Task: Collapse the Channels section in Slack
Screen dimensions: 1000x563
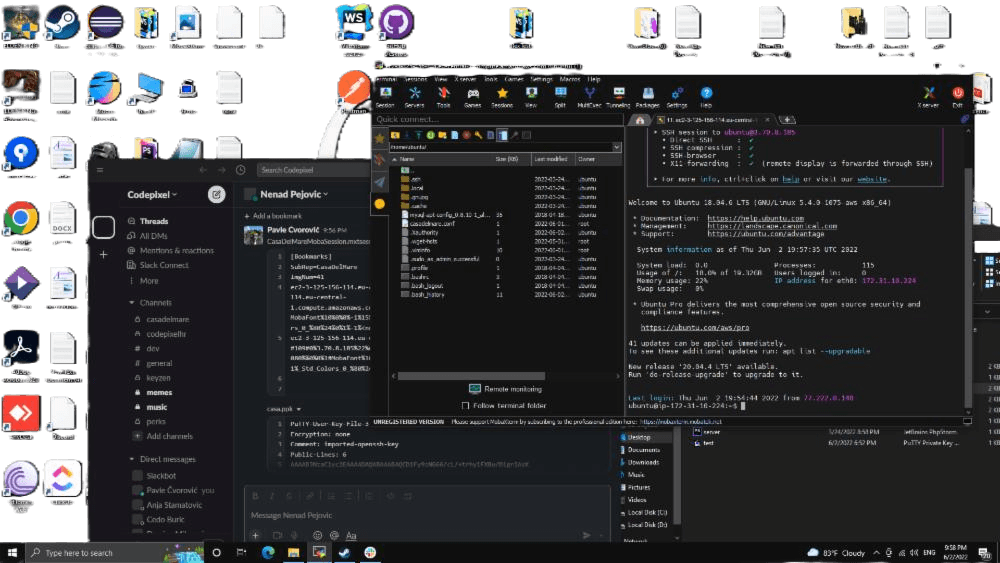Action: 131,302
